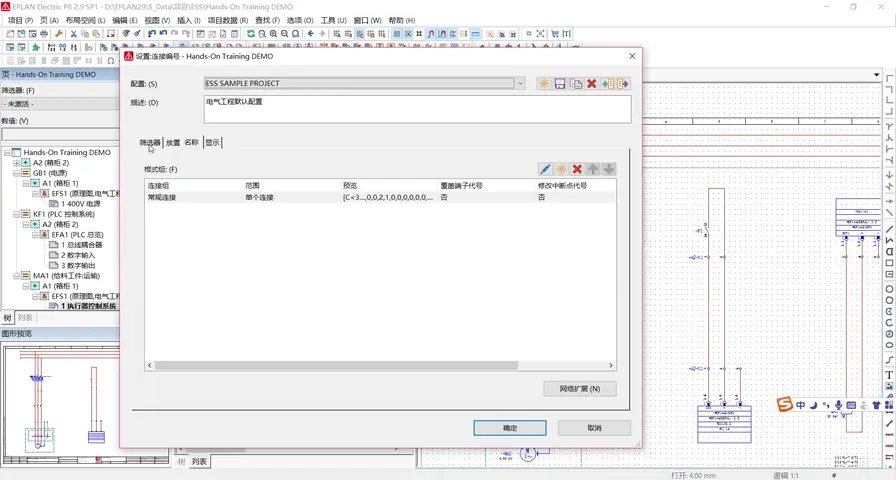Copy the configuration using the duplicate icon
This screenshot has height=480, width=896.
click(576, 83)
